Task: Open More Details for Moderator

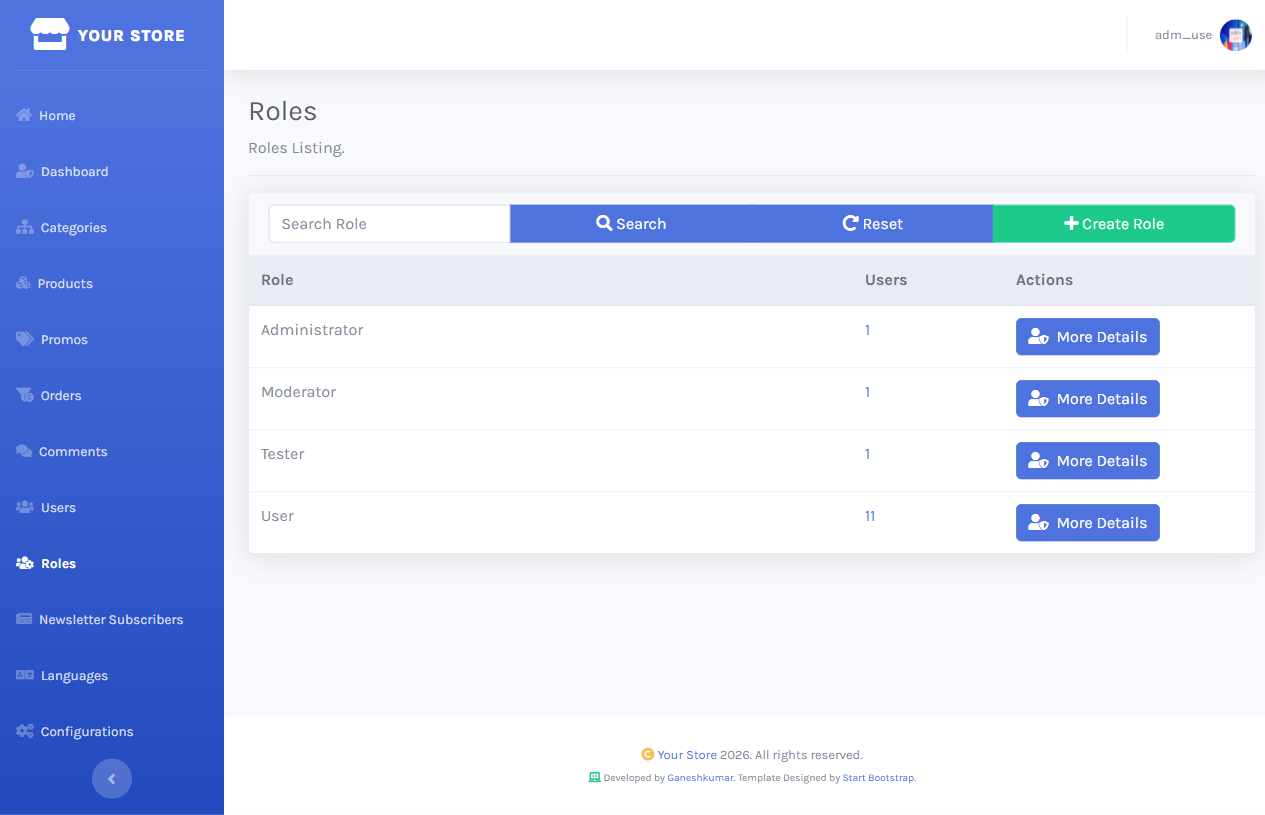Action: point(1088,399)
